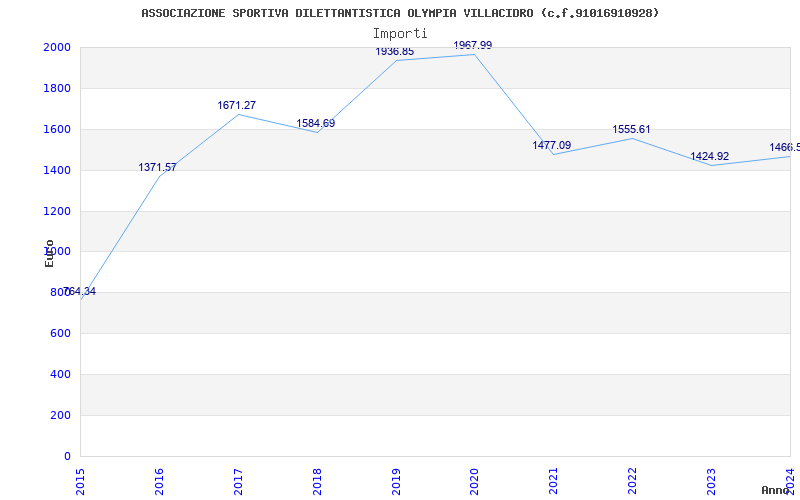The width and height of the screenshot is (800, 500).
Task: Select the 2017 year axis label
Action: tap(238, 482)
